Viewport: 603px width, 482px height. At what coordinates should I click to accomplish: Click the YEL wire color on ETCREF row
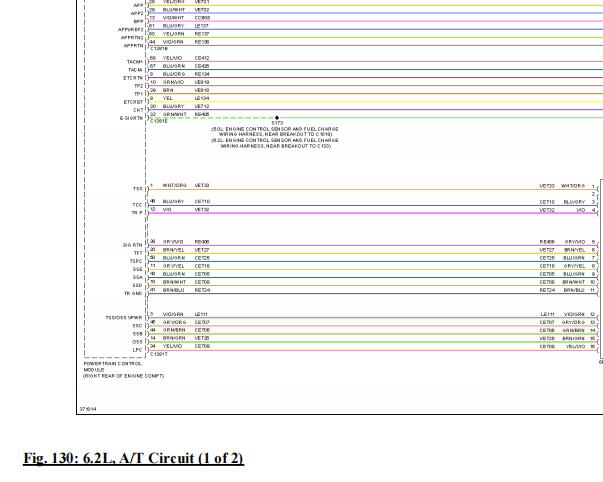point(167,98)
